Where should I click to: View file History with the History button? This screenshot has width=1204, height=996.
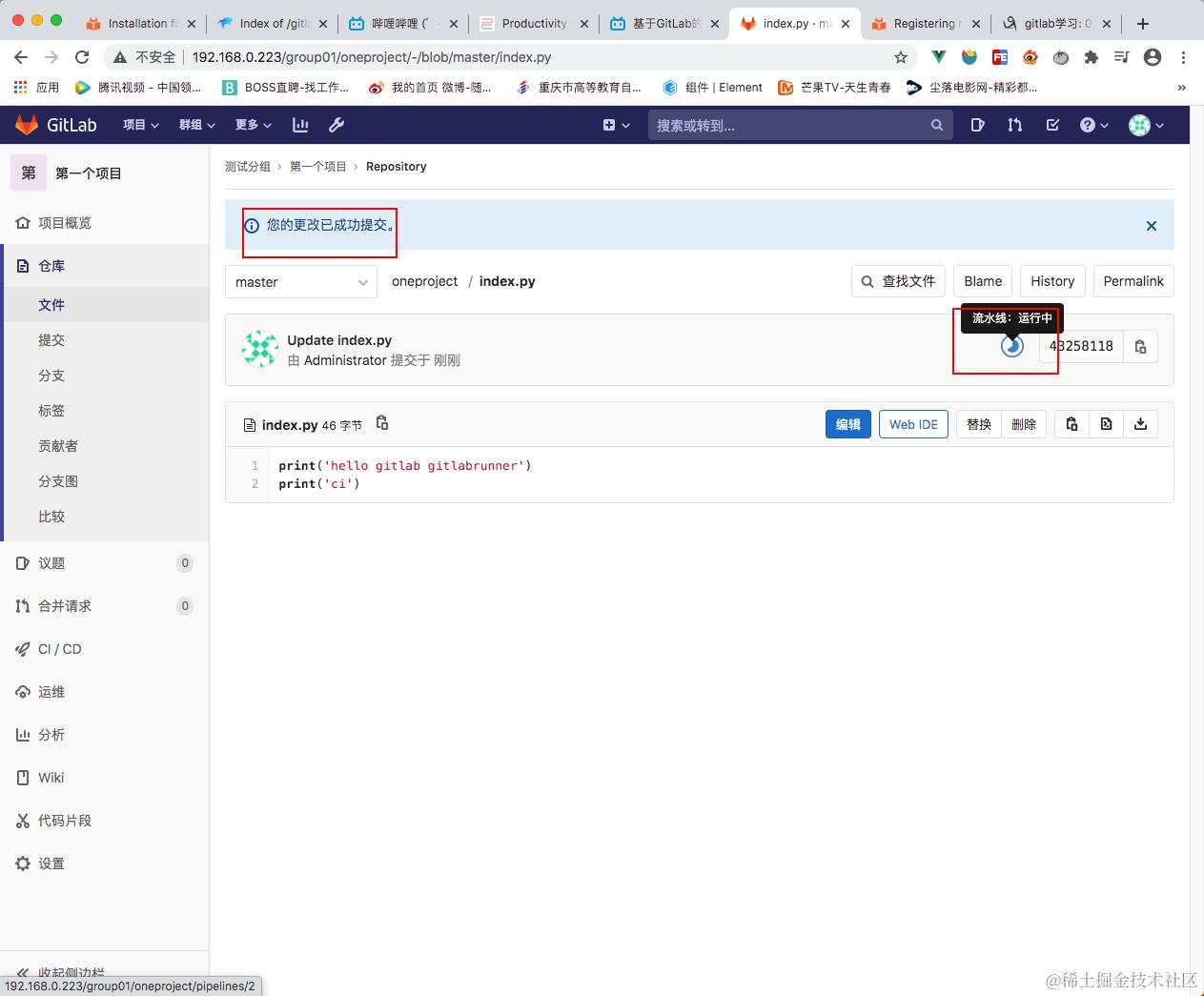coord(1051,281)
